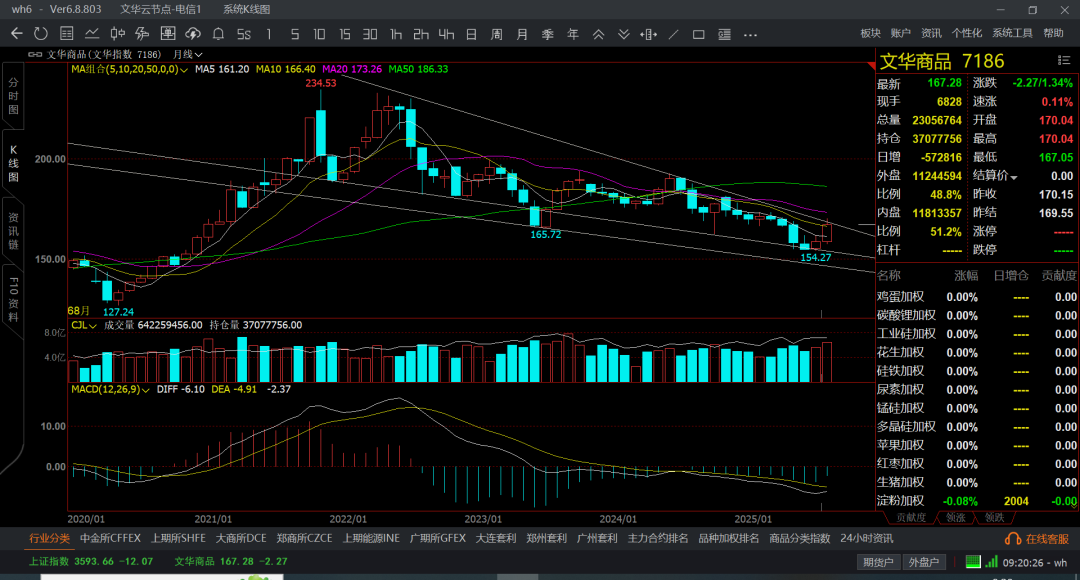Click the 淀粉加权 row

tap(977, 501)
